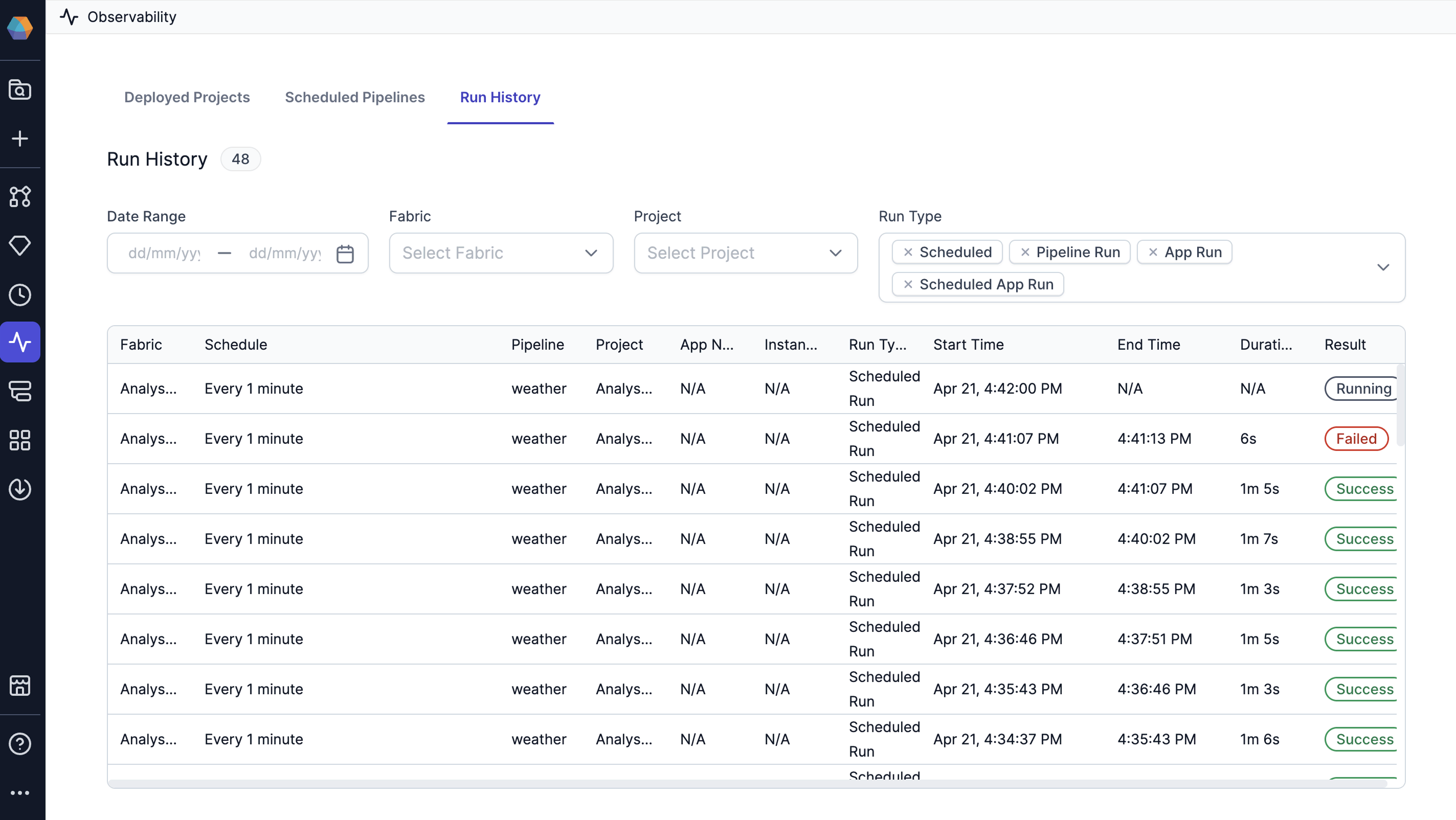The width and height of the screenshot is (1456, 820).
Task: Click Apr 21, 4:42:00 PM start time
Action: tap(997, 389)
